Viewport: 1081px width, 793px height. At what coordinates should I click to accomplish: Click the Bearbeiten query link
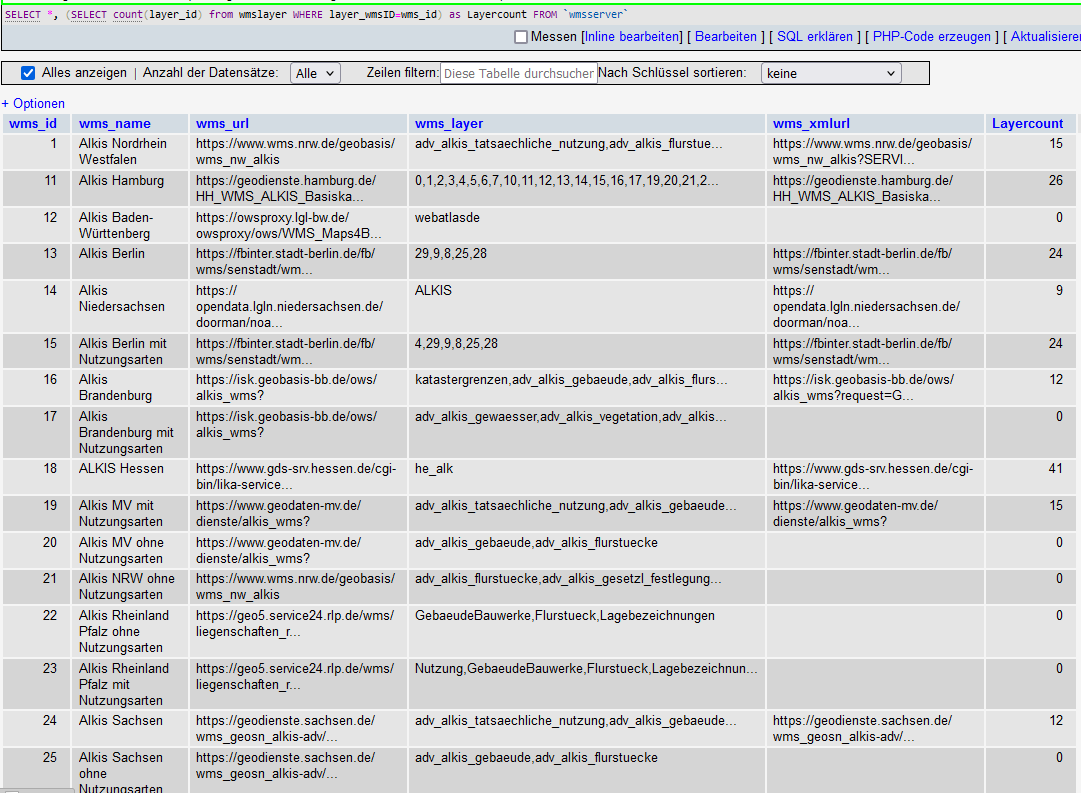726,37
